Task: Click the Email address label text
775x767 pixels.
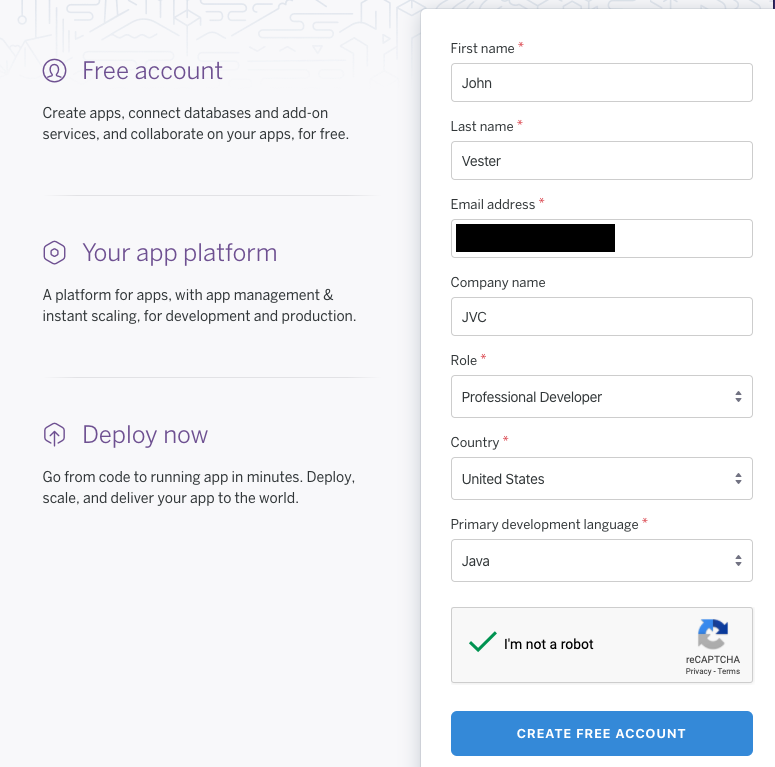Action: (492, 205)
